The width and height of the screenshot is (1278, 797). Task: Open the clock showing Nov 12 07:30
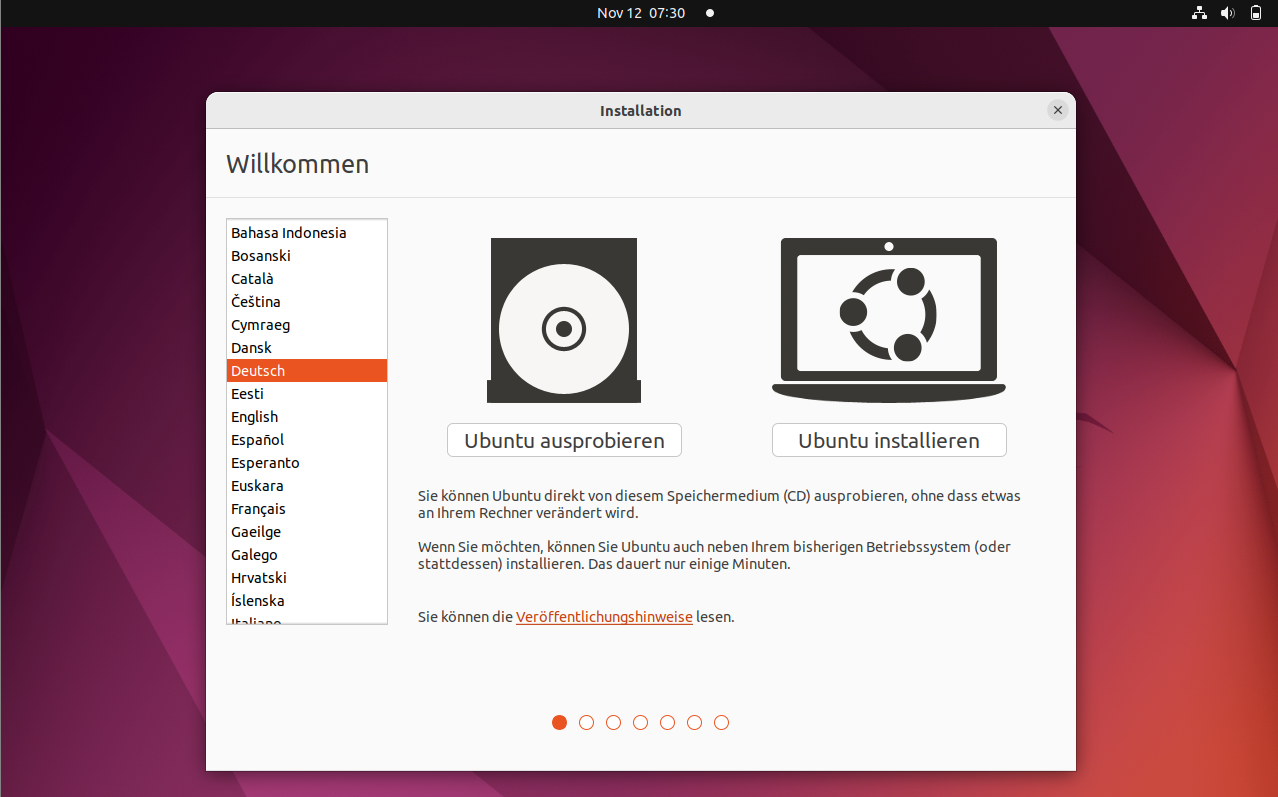click(640, 13)
